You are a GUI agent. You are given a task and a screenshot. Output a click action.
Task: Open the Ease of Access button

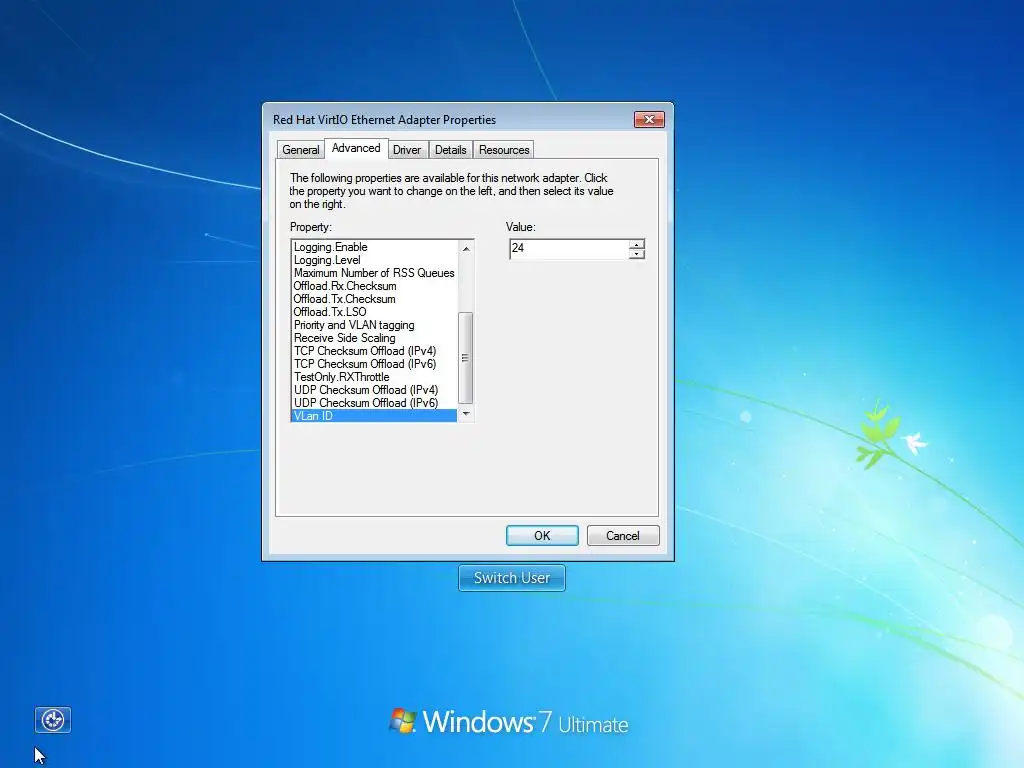coord(53,720)
